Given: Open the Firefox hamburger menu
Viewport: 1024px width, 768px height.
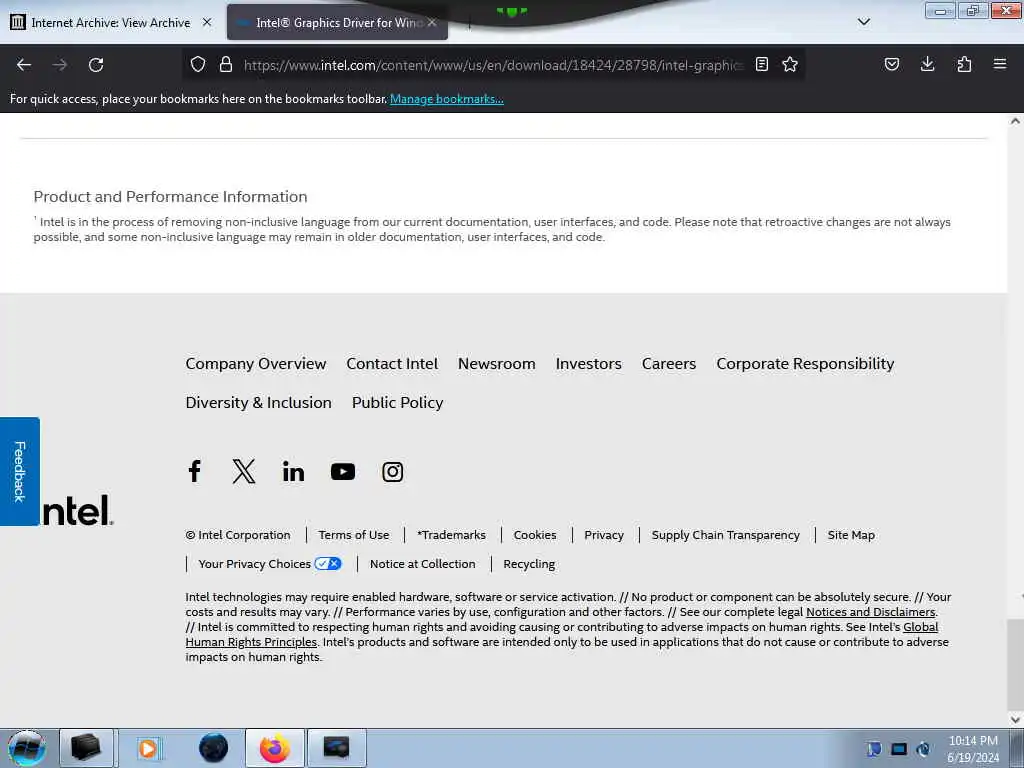Looking at the screenshot, I should 1000,64.
